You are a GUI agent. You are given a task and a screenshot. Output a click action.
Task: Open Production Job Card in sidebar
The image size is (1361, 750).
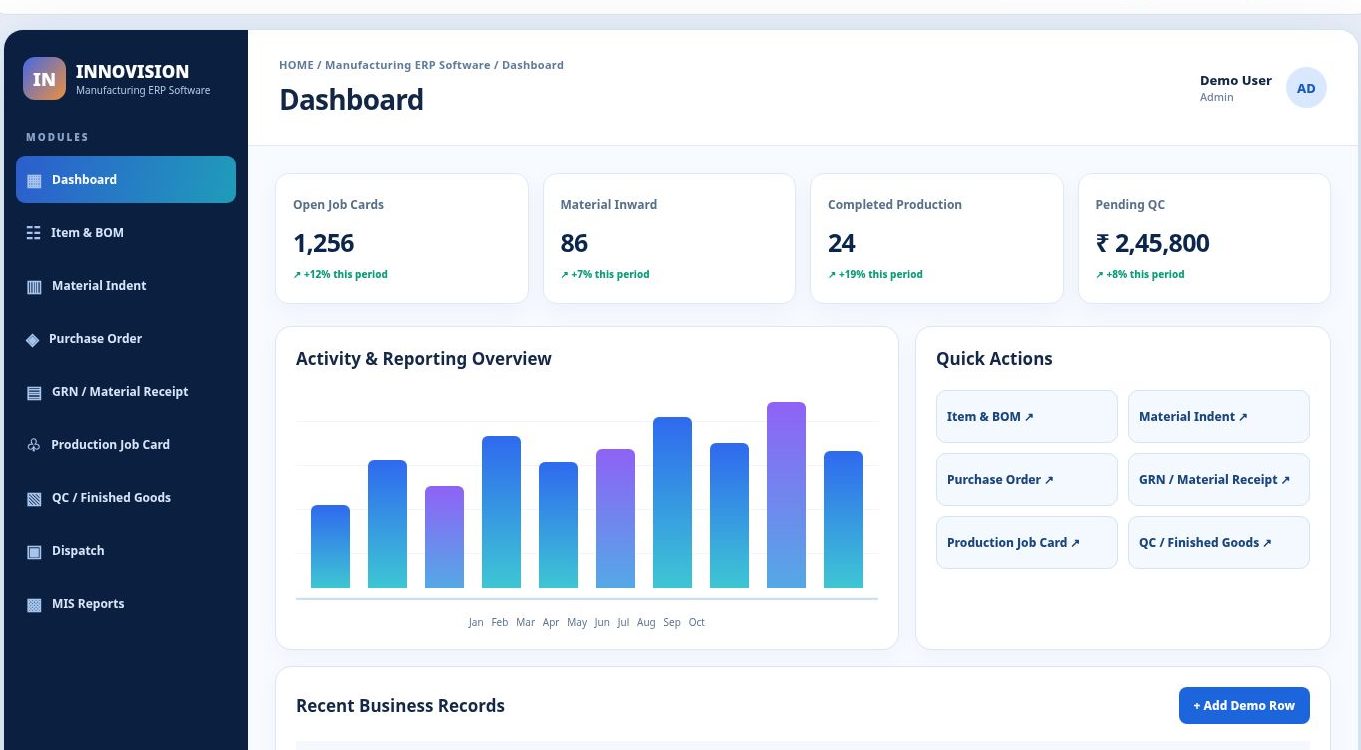pos(126,445)
